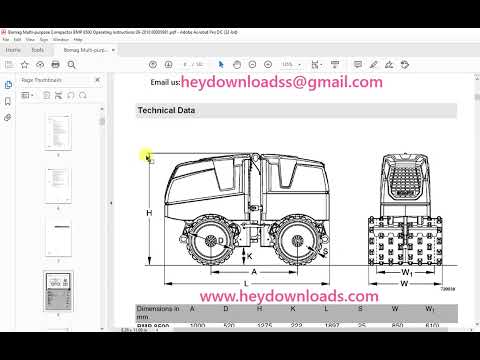Click the insert page icon in thumbnails toolbar
This screenshot has height=360, width=480.
(47, 96)
